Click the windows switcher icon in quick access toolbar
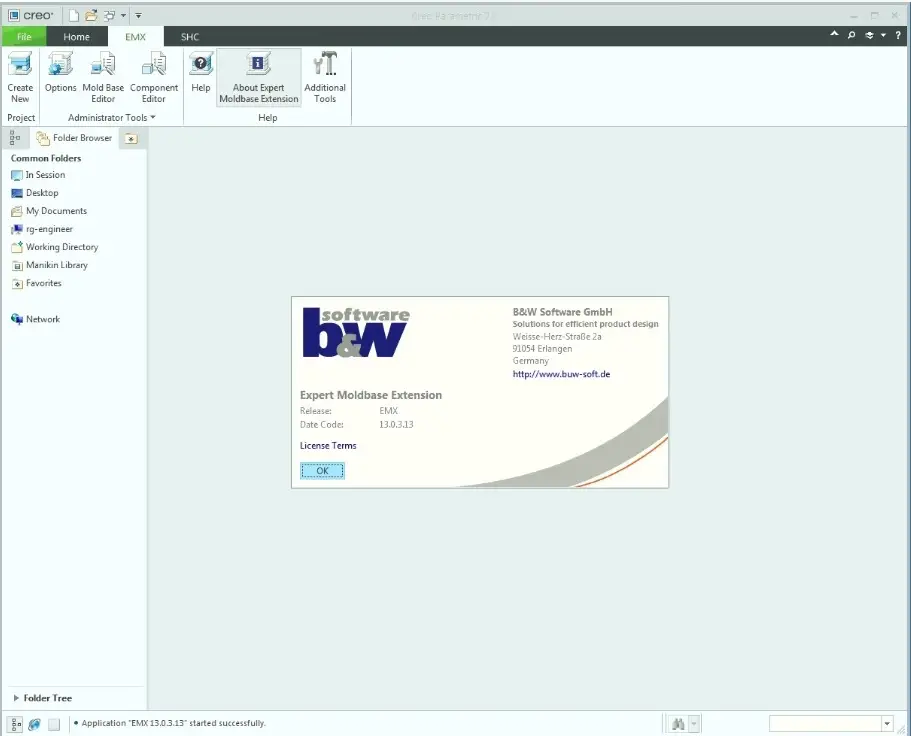 tap(109, 16)
